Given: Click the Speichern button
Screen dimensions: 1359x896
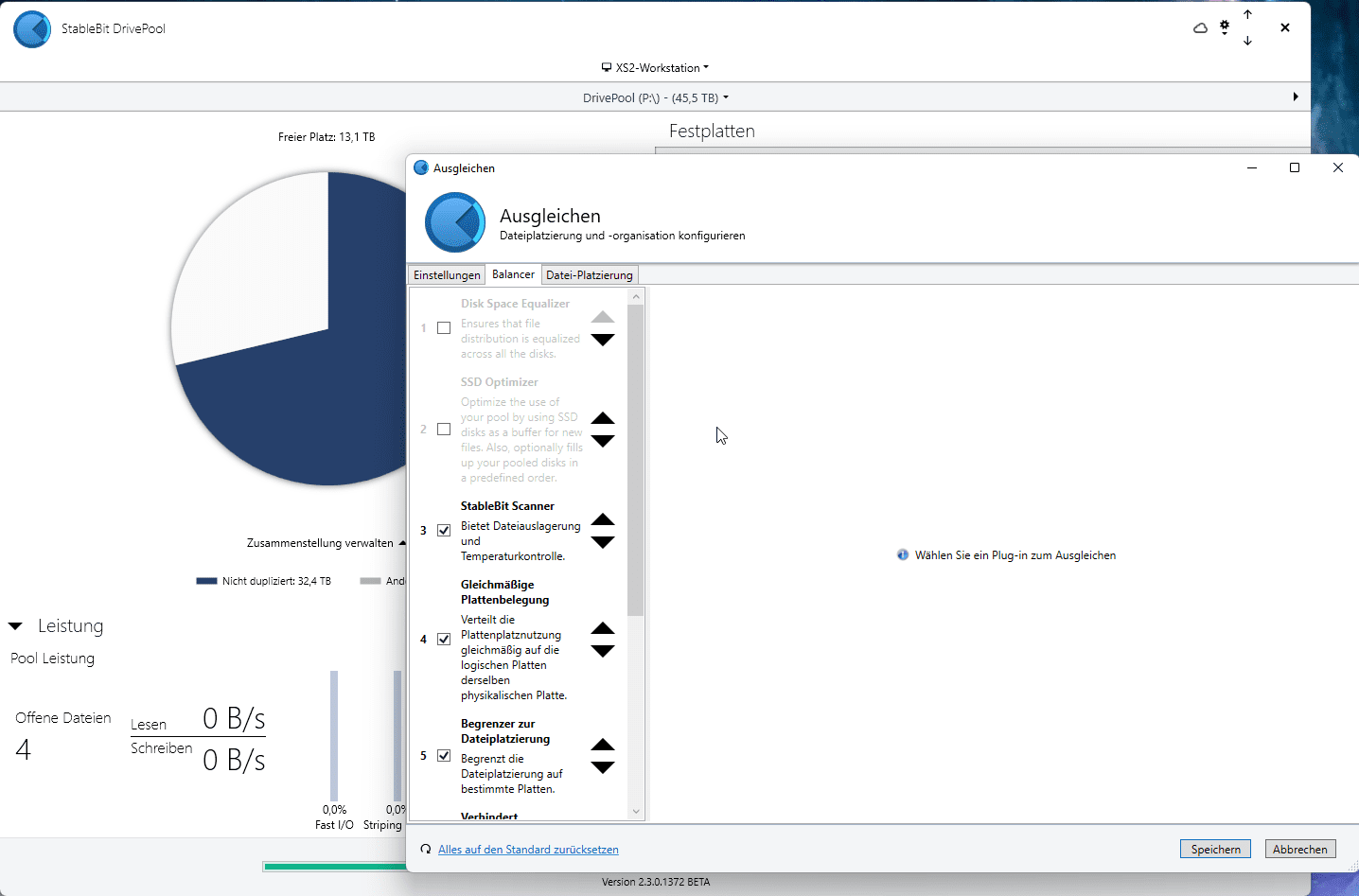Looking at the screenshot, I should pos(1215,850).
